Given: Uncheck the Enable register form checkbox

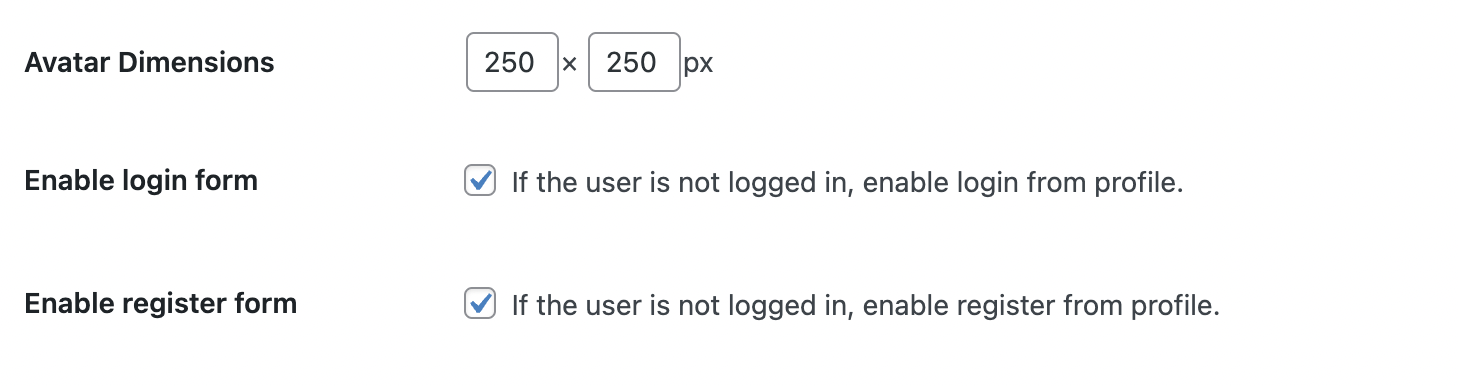Looking at the screenshot, I should click(x=480, y=303).
